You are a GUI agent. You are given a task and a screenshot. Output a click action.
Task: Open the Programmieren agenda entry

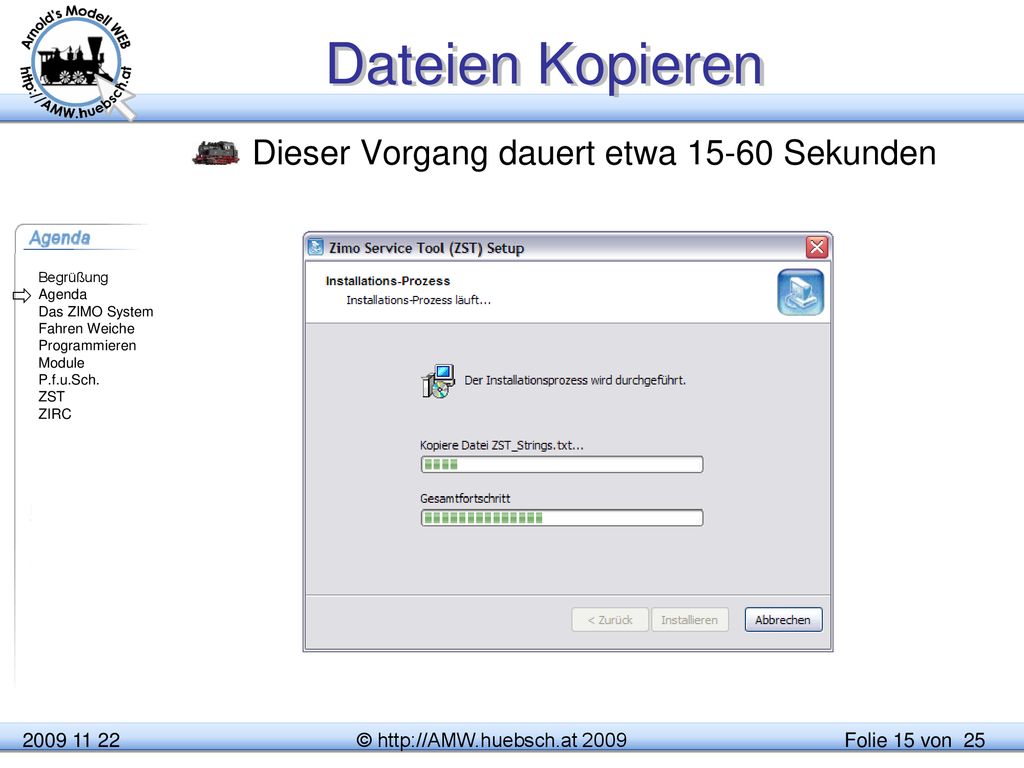tap(87, 345)
